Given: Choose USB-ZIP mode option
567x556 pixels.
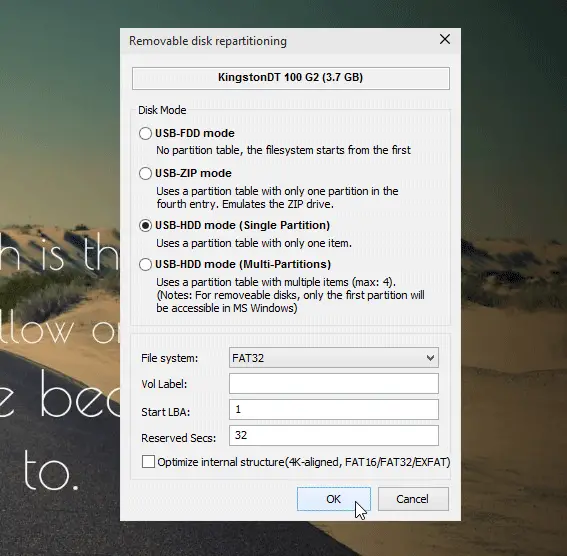Looking at the screenshot, I should (x=145, y=174).
